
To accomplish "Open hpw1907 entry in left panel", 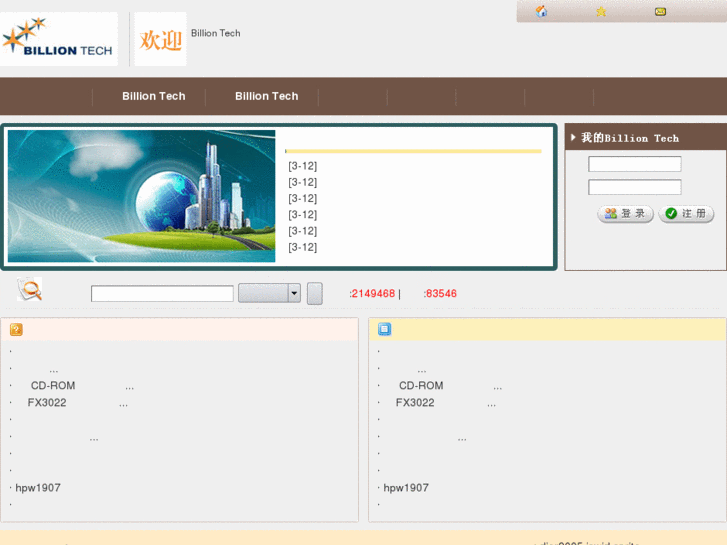I will 38,488.
